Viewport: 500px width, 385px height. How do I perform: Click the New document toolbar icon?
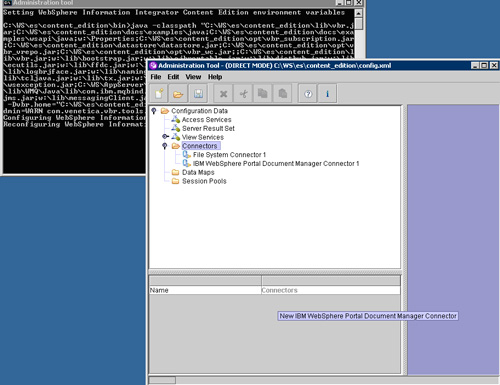(x=159, y=94)
